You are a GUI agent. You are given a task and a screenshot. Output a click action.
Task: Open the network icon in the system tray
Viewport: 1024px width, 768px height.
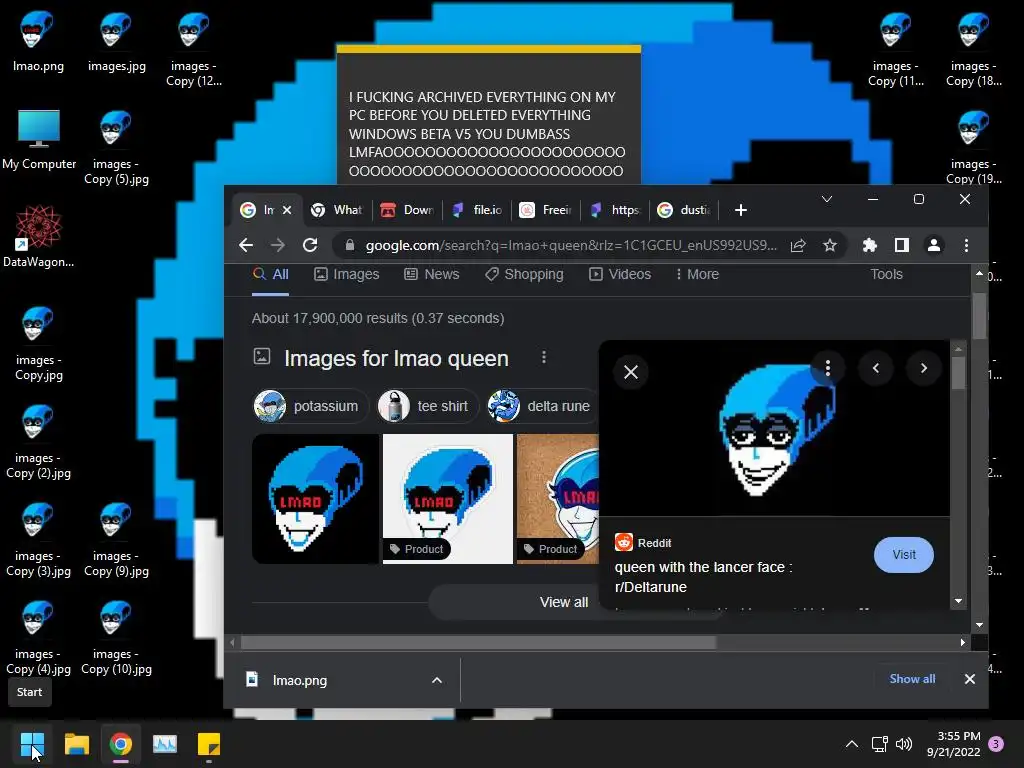(x=880, y=744)
